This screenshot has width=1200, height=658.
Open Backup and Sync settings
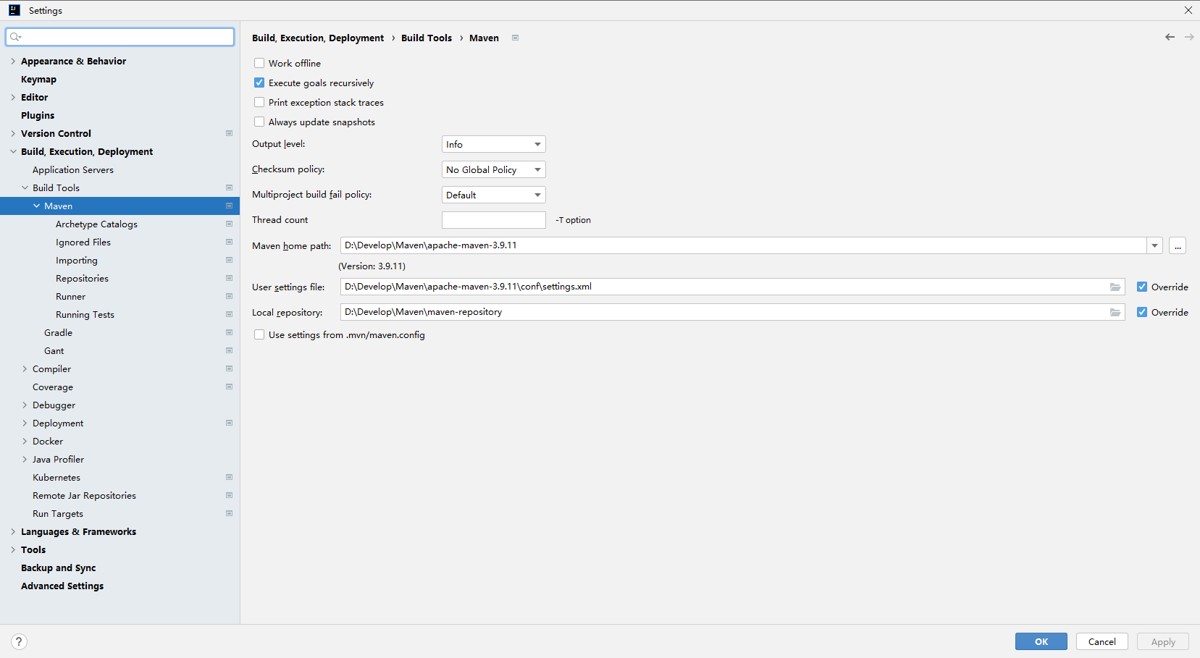[58, 568]
